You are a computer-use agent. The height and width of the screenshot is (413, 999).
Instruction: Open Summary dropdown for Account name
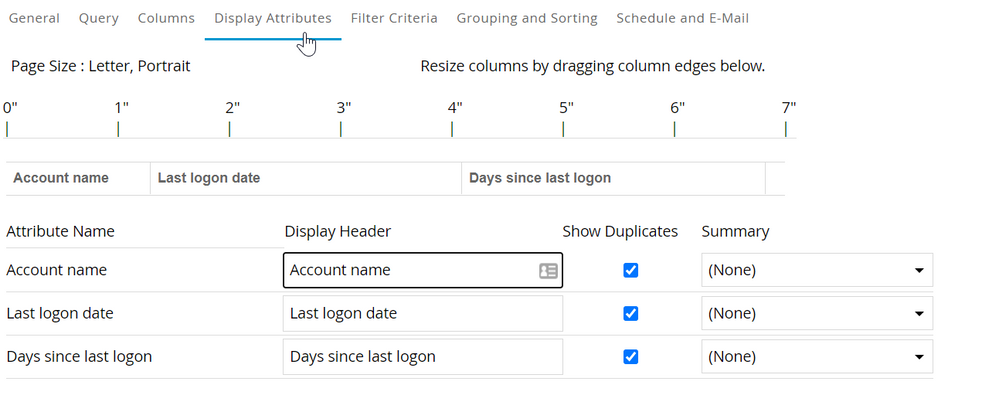[816, 271]
